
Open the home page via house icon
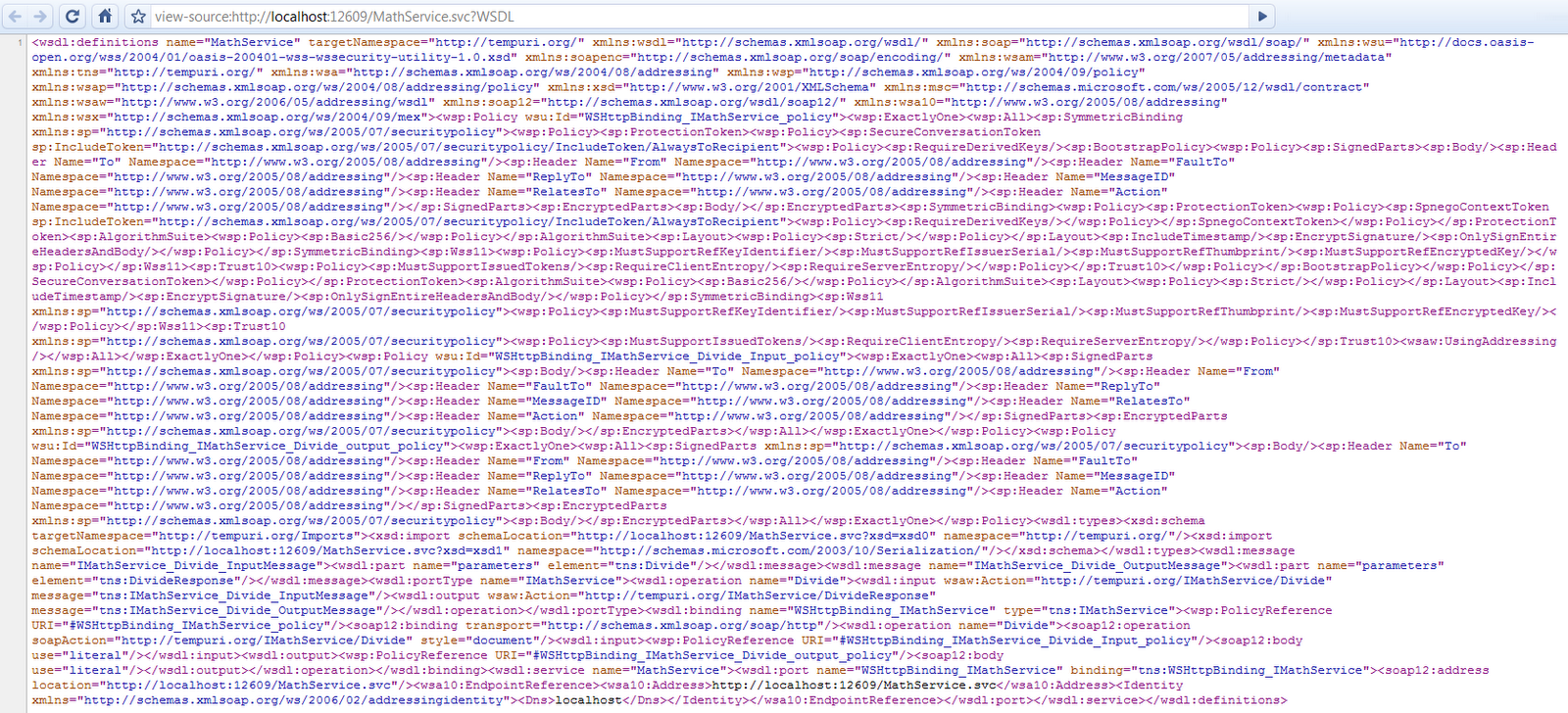pos(105,16)
